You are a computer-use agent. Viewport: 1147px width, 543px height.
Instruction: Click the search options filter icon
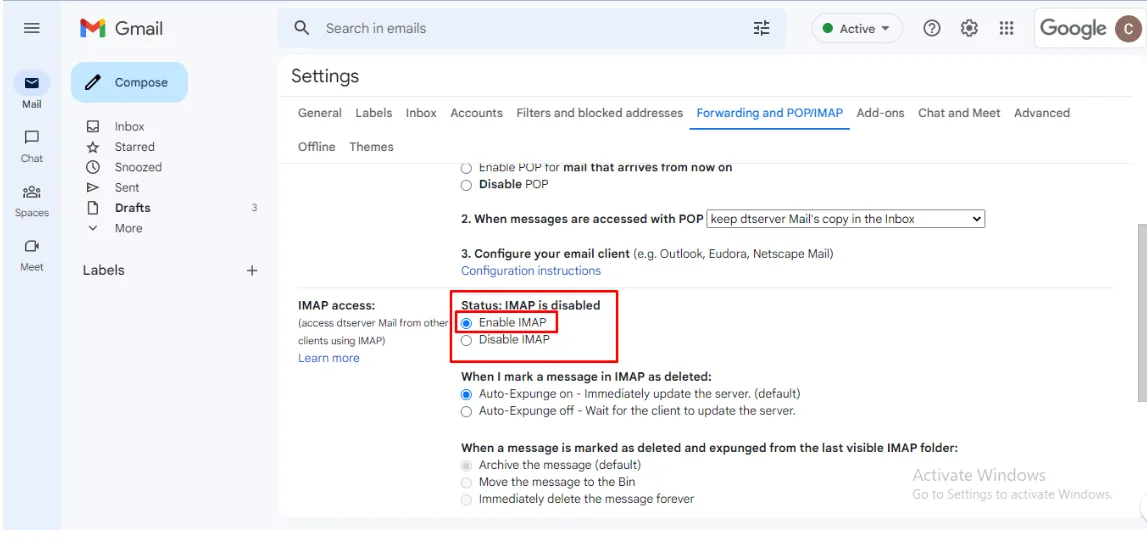coord(762,28)
